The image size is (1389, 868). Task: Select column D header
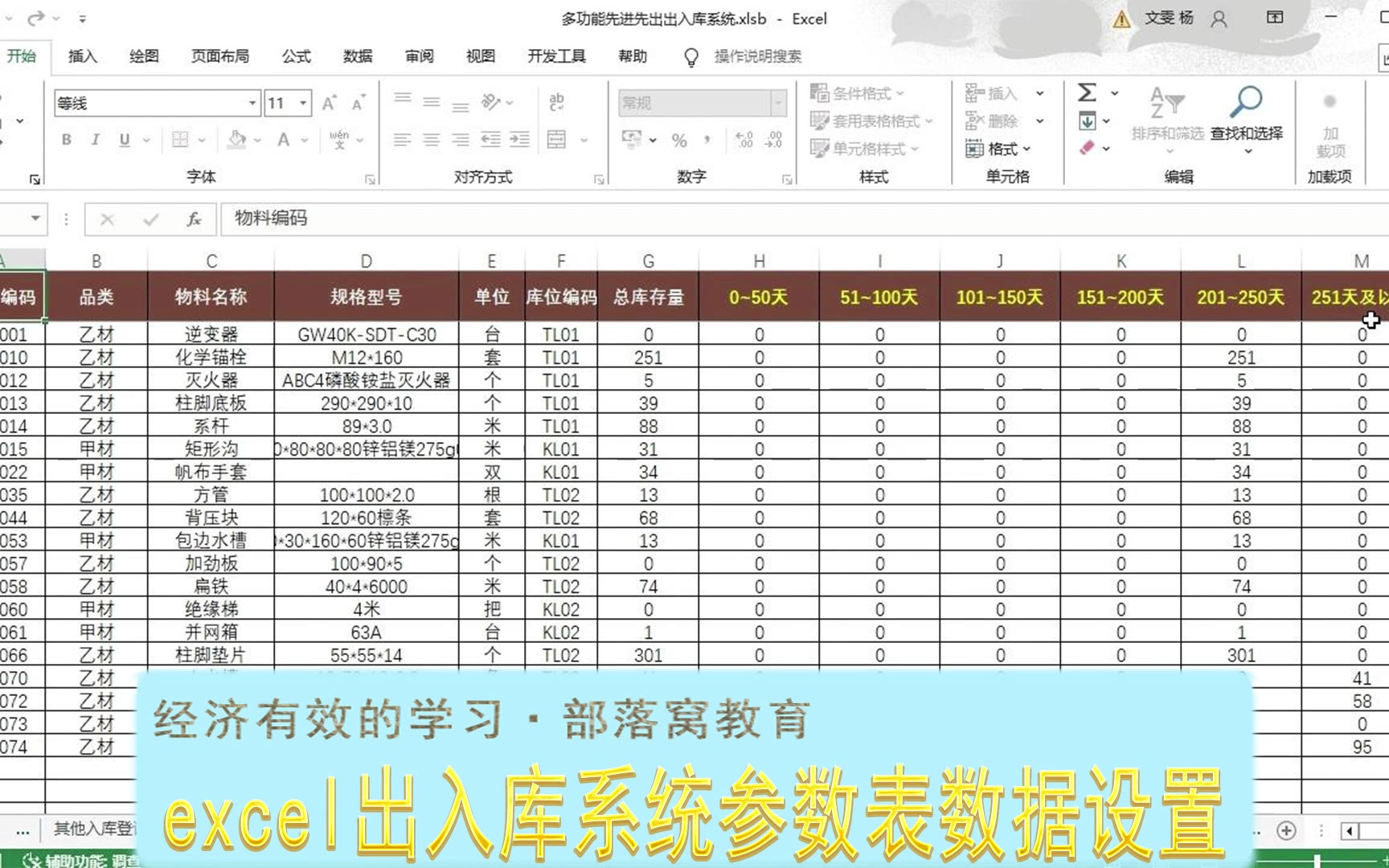point(367,261)
